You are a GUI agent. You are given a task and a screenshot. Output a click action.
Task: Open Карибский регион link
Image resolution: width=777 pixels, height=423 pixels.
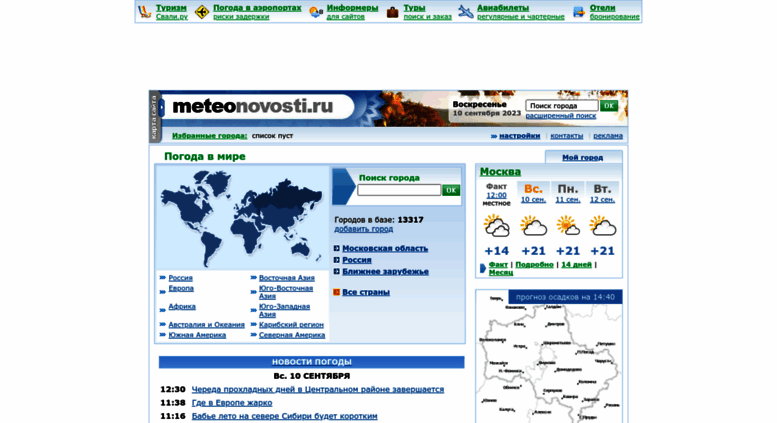pos(291,325)
